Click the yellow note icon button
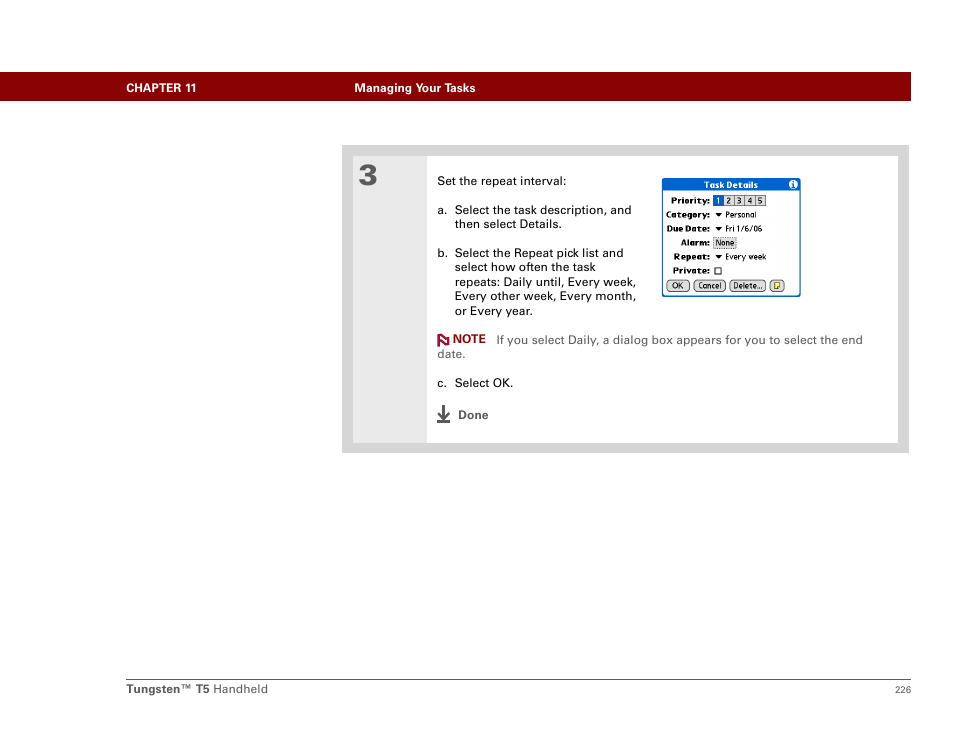 (x=777, y=285)
